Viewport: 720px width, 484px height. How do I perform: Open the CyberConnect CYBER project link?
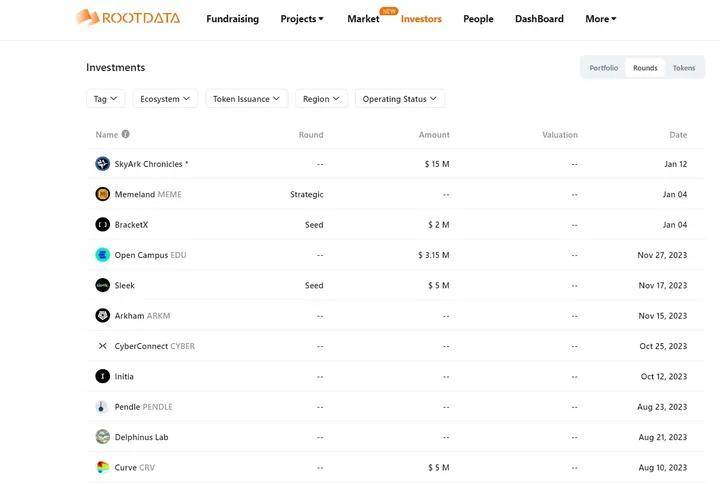[x=155, y=346]
